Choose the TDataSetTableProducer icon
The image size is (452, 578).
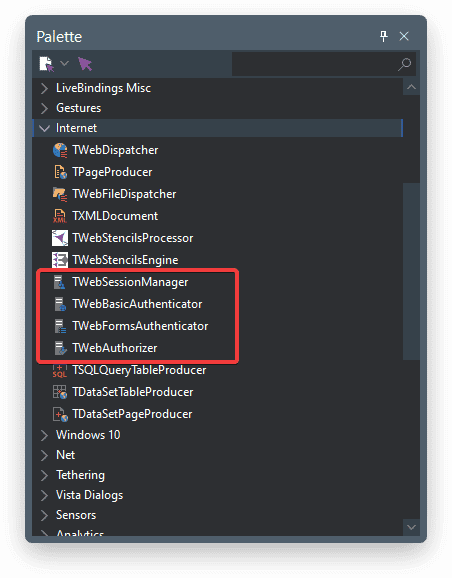[60, 392]
